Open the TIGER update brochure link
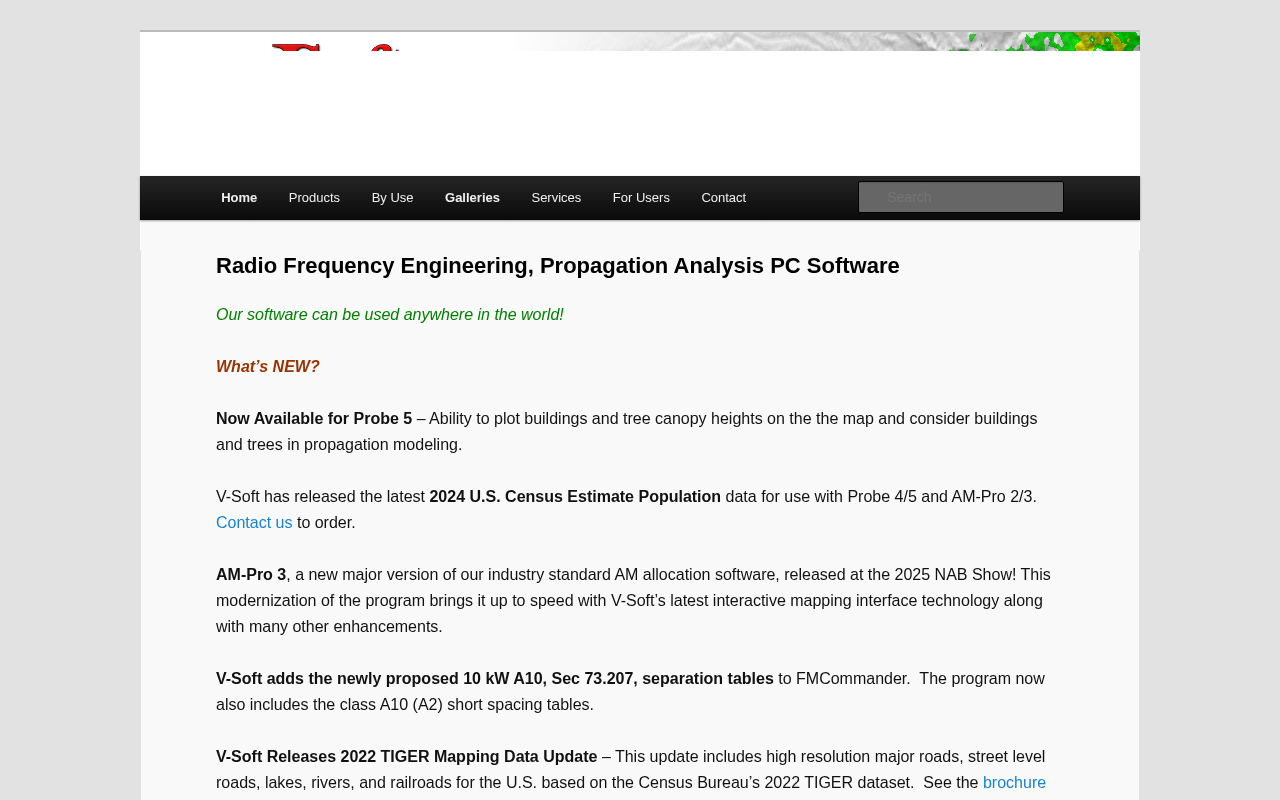 [1014, 783]
